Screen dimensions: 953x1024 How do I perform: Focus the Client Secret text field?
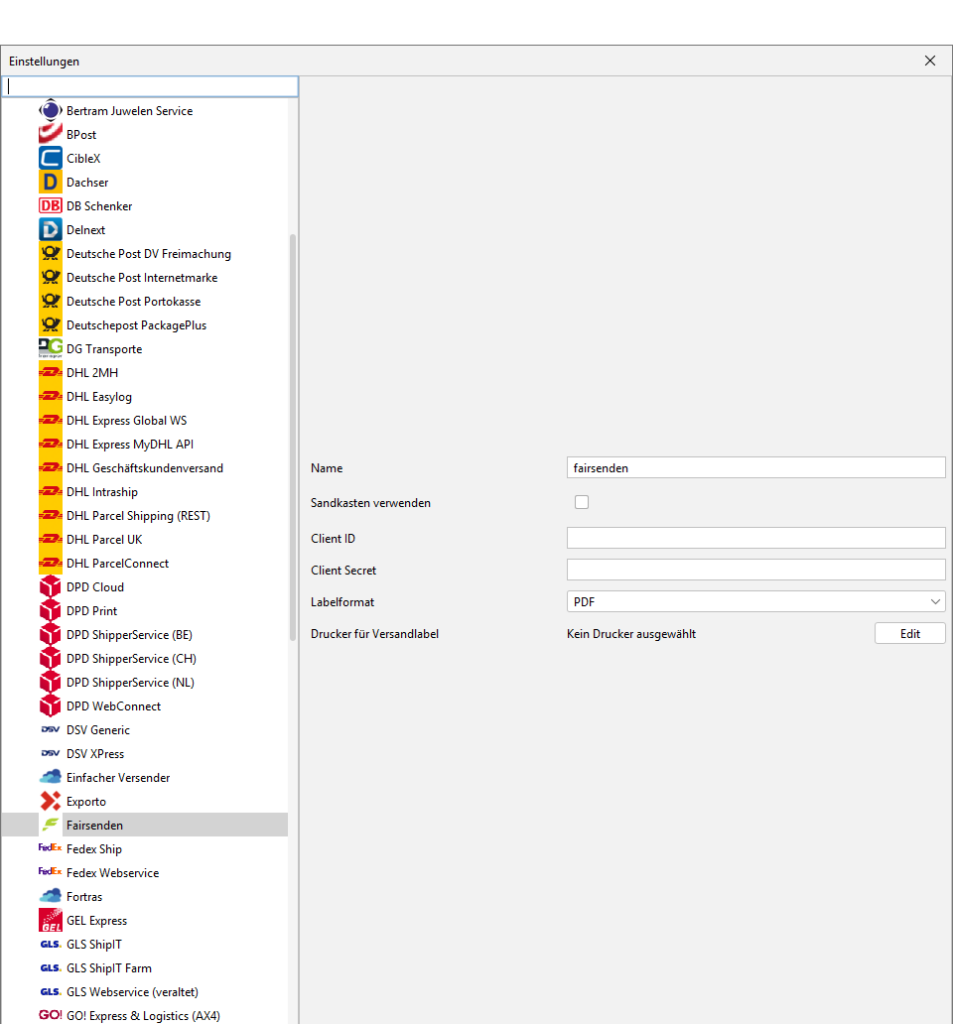pos(755,570)
